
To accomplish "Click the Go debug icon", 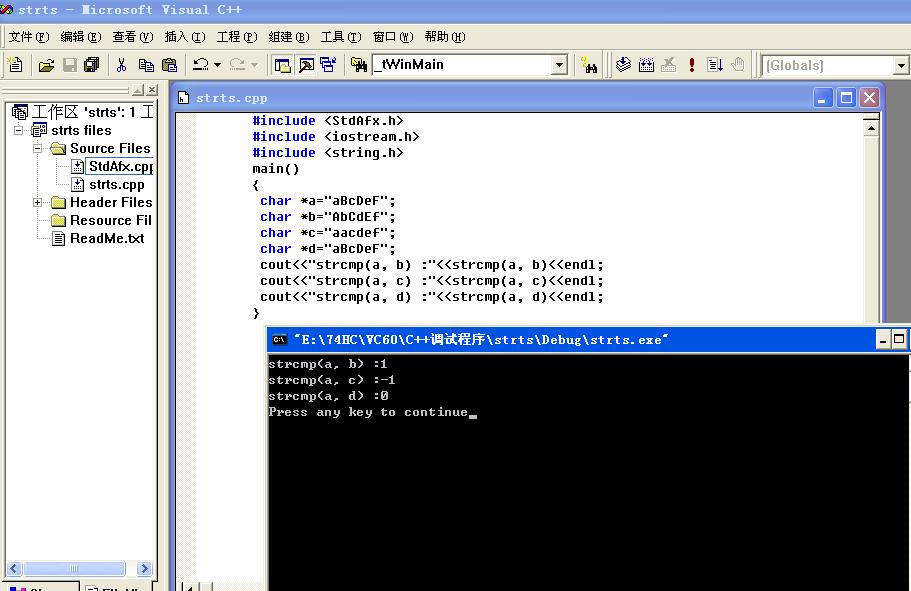I will click(x=715, y=65).
